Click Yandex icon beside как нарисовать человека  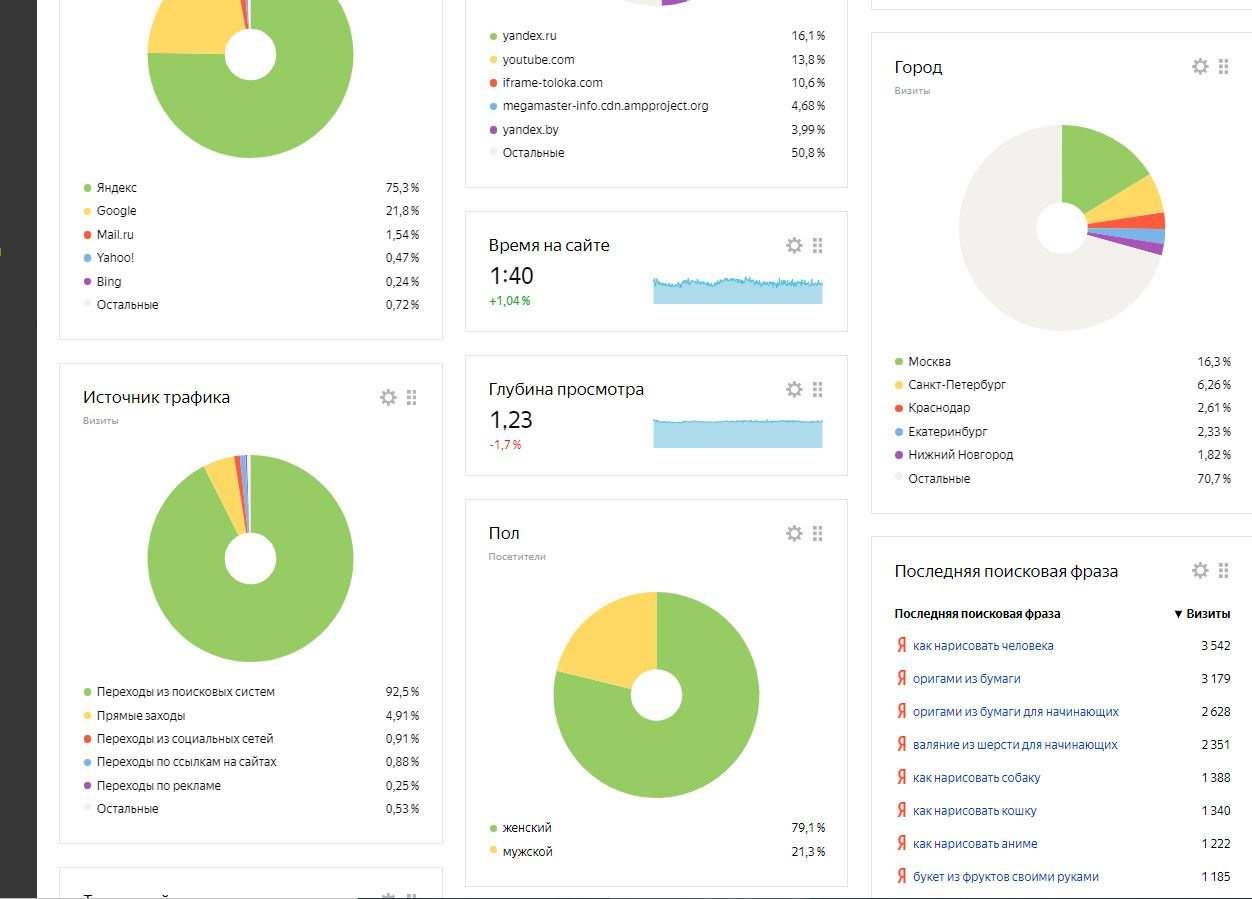pyautogui.click(x=901, y=645)
